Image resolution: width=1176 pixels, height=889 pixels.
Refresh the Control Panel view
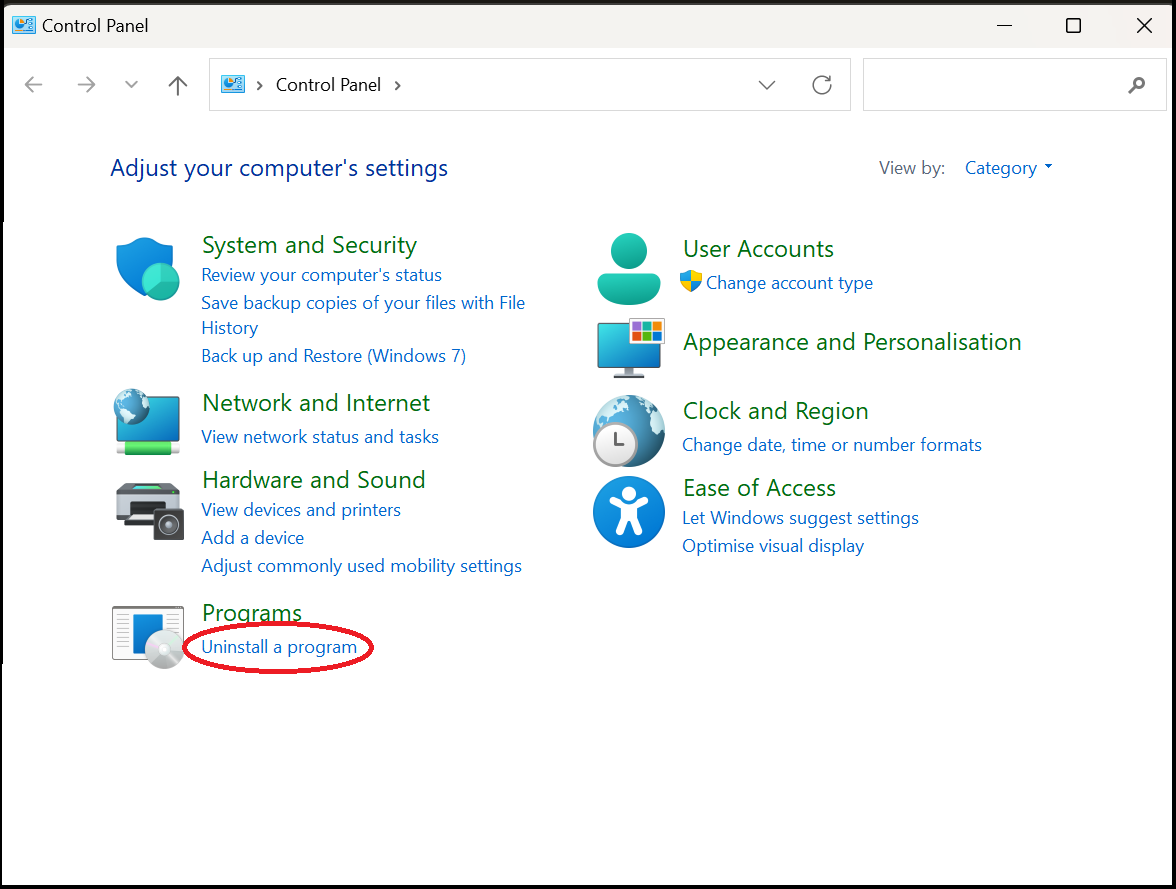click(822, 85)
